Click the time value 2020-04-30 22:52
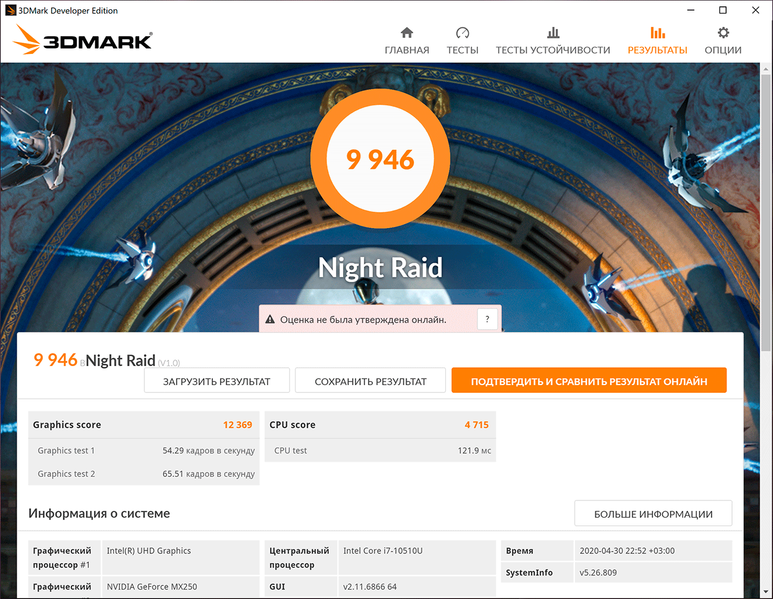This screenshot has width=773, height=599. pyautogui.click(x=627, y=551)
